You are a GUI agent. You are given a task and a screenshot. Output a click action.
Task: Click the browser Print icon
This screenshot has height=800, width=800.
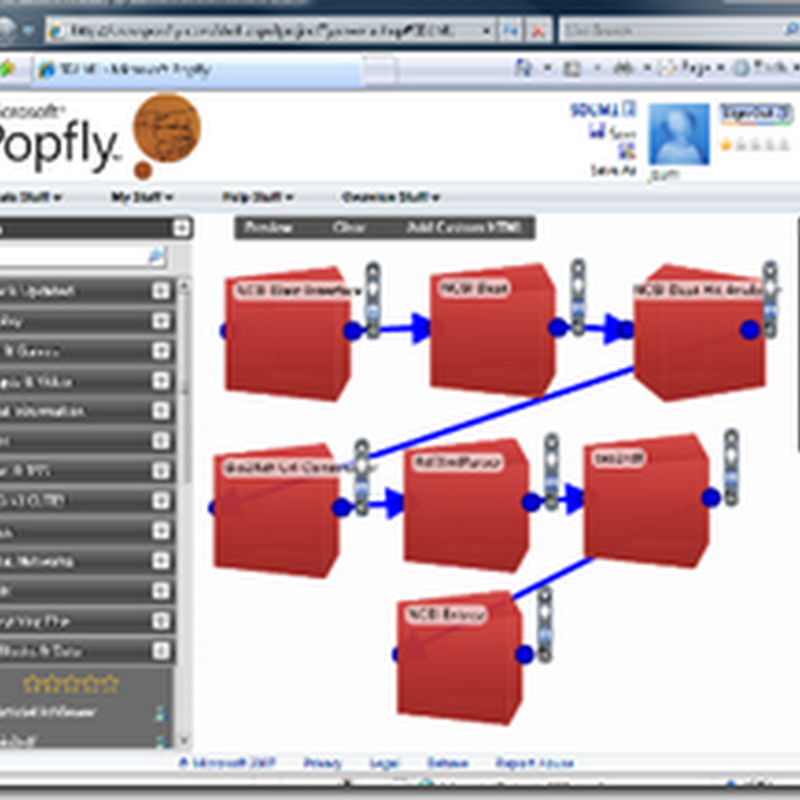coord(623,67)
